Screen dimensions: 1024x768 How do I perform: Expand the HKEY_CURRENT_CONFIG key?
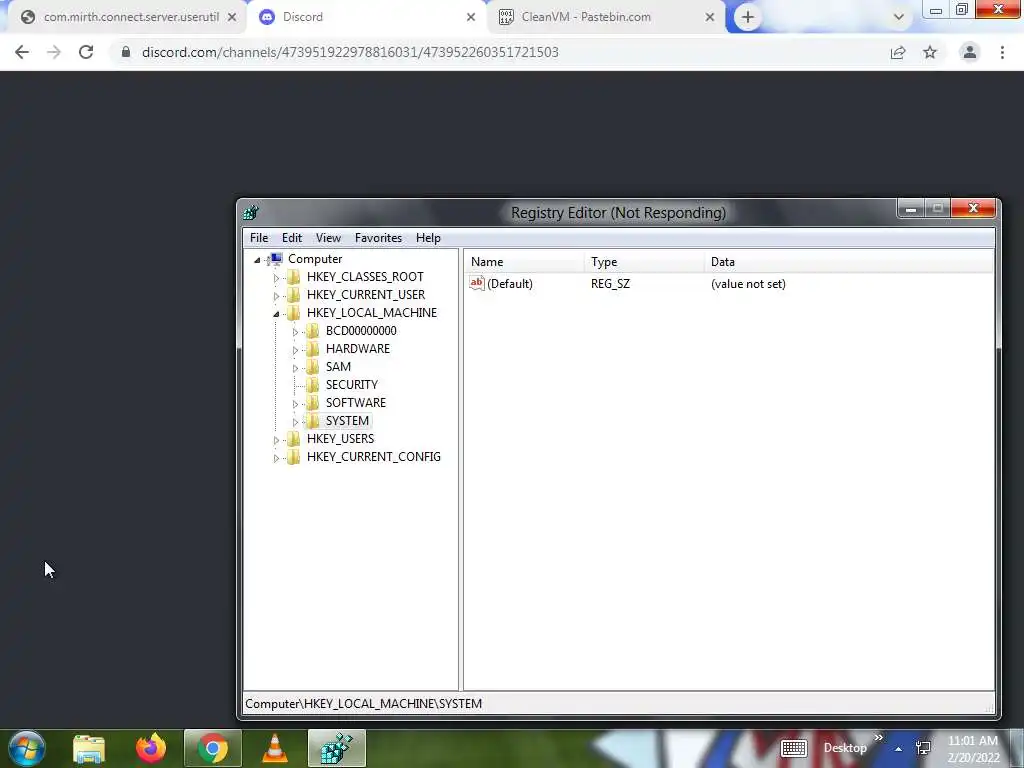tap(276, 458)
